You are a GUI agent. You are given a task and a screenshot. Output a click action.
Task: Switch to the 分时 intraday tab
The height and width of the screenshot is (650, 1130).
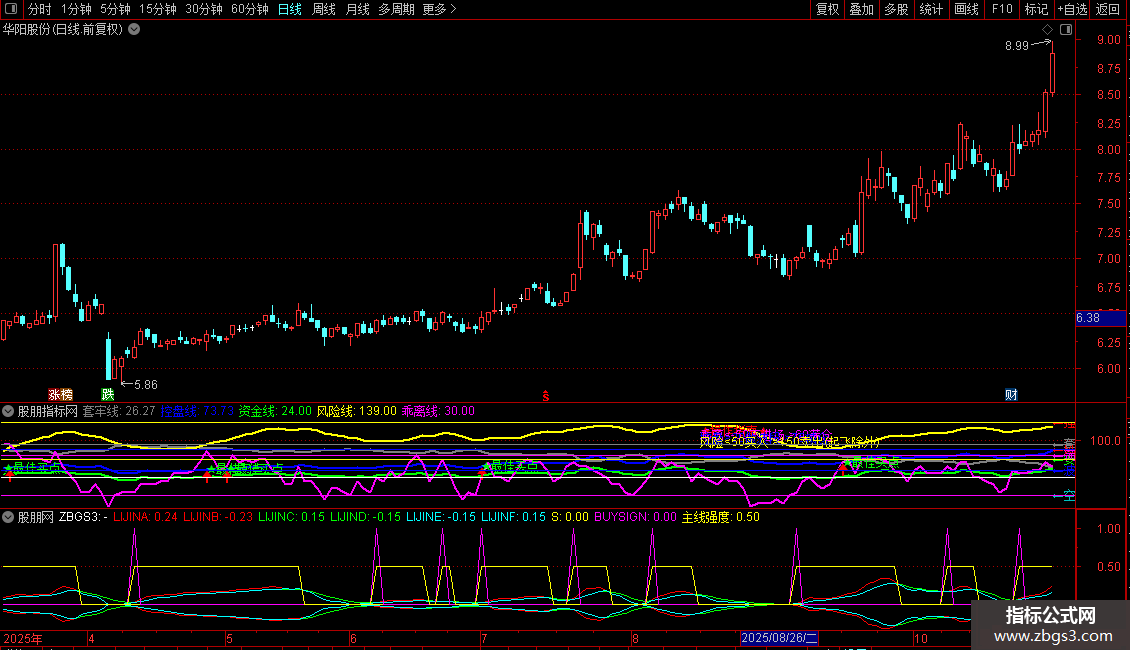(x=39, y=10)
